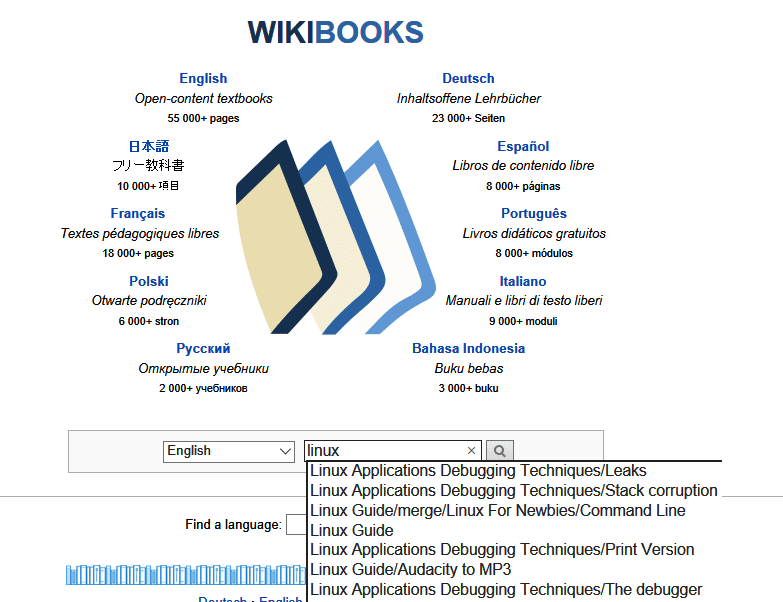Click the bookshelf banner image
783x602 pixels.
(186, 575)
